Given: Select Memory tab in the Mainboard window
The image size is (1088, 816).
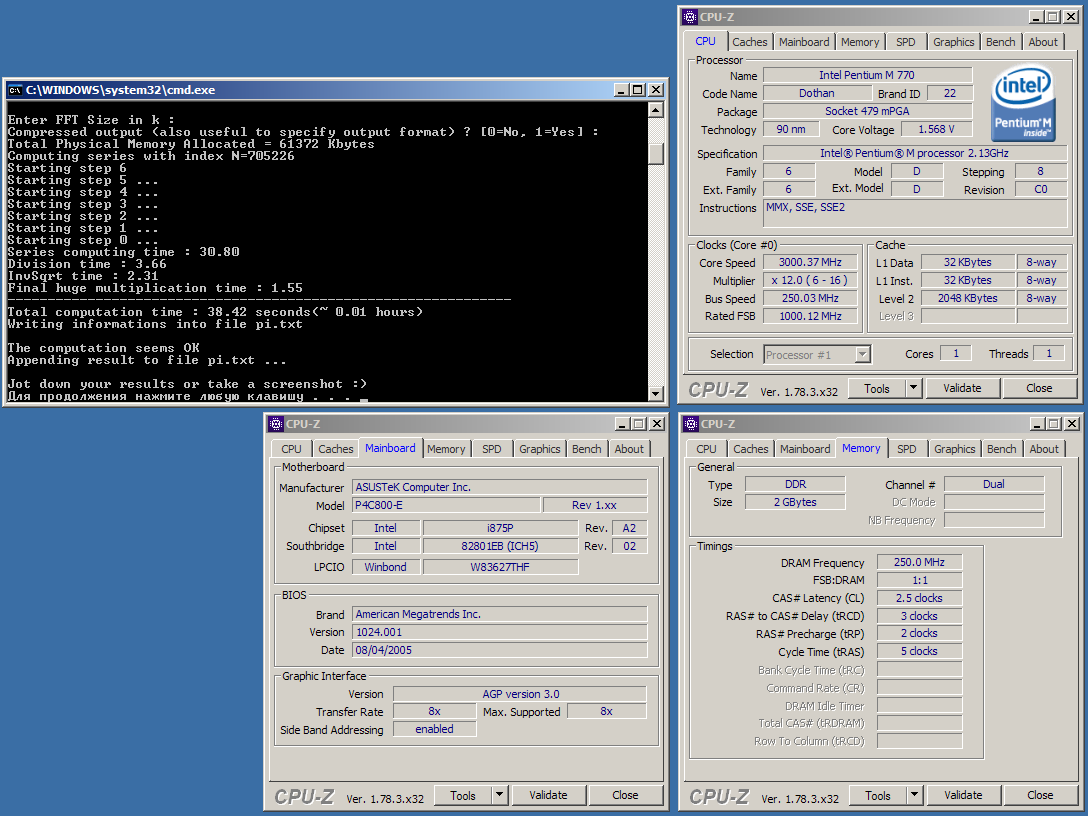Looking at the screenshot, I should [446, 449].
